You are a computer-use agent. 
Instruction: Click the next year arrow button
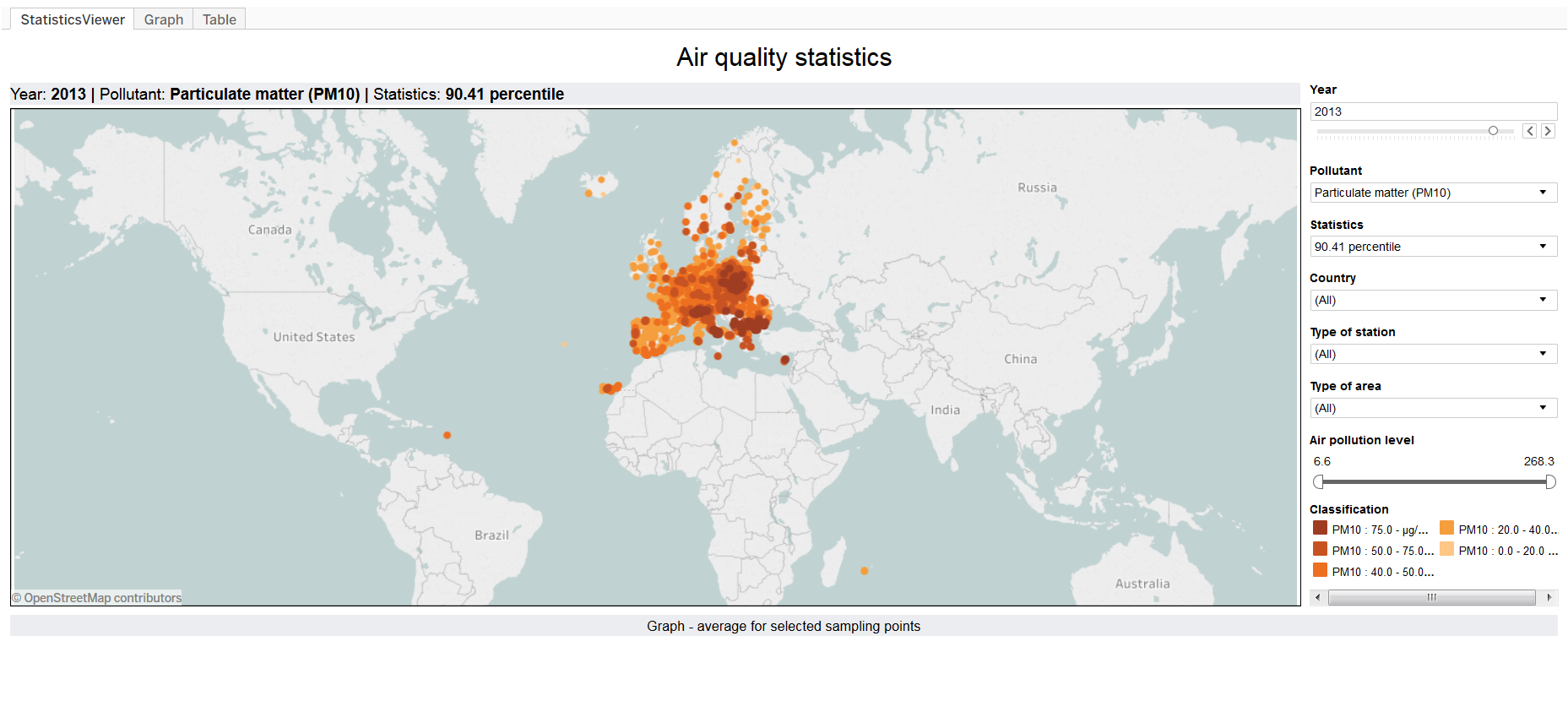coord(1548,131)
